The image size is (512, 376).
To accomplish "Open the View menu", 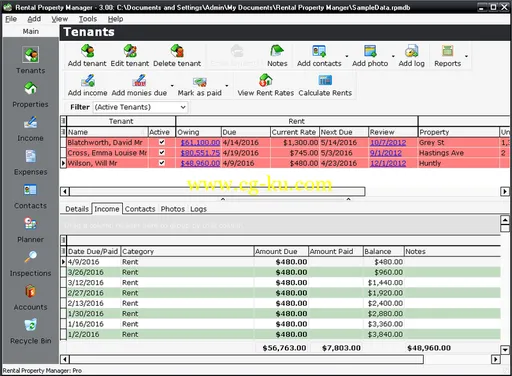I will tap(60, 19).
